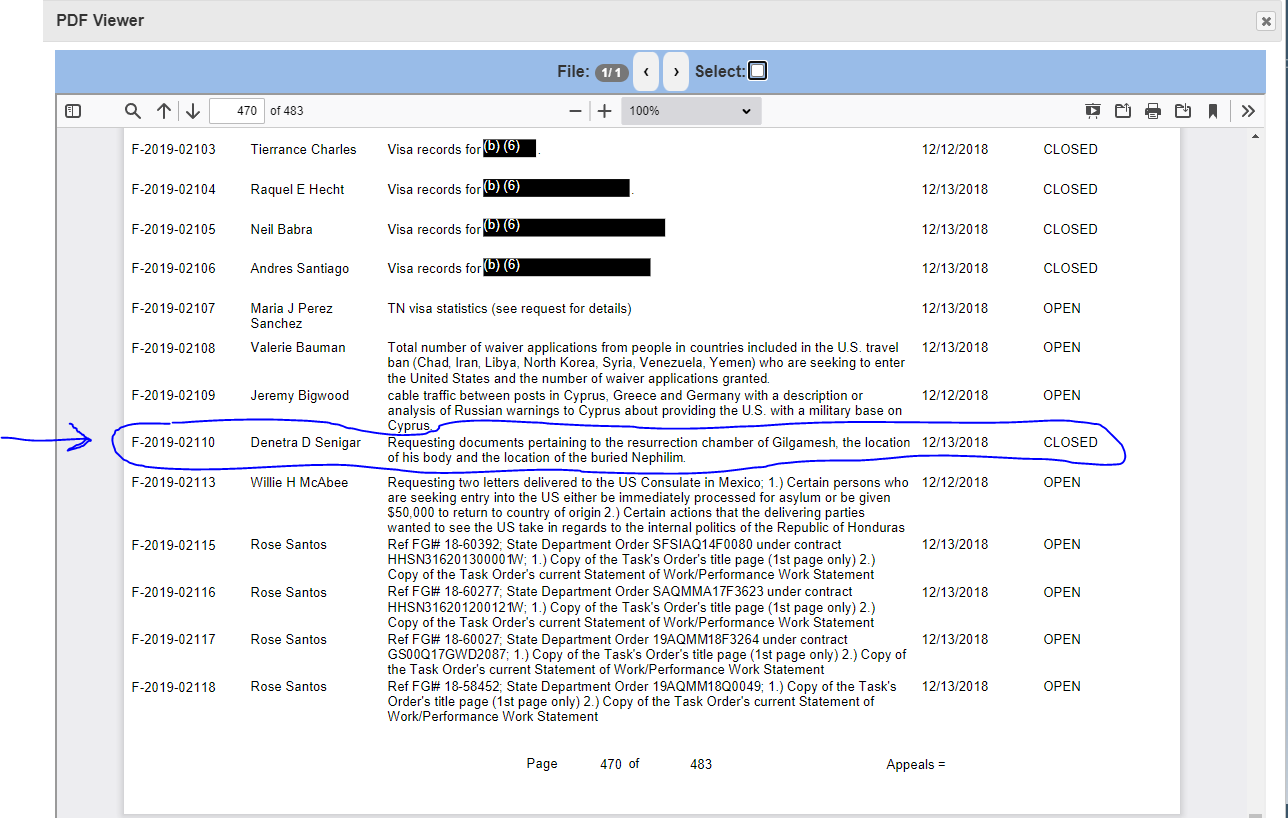This screenshot has width=1288, height=818.
Task: Toggle the PDF sidebar panel
Action: coord(73,111)
